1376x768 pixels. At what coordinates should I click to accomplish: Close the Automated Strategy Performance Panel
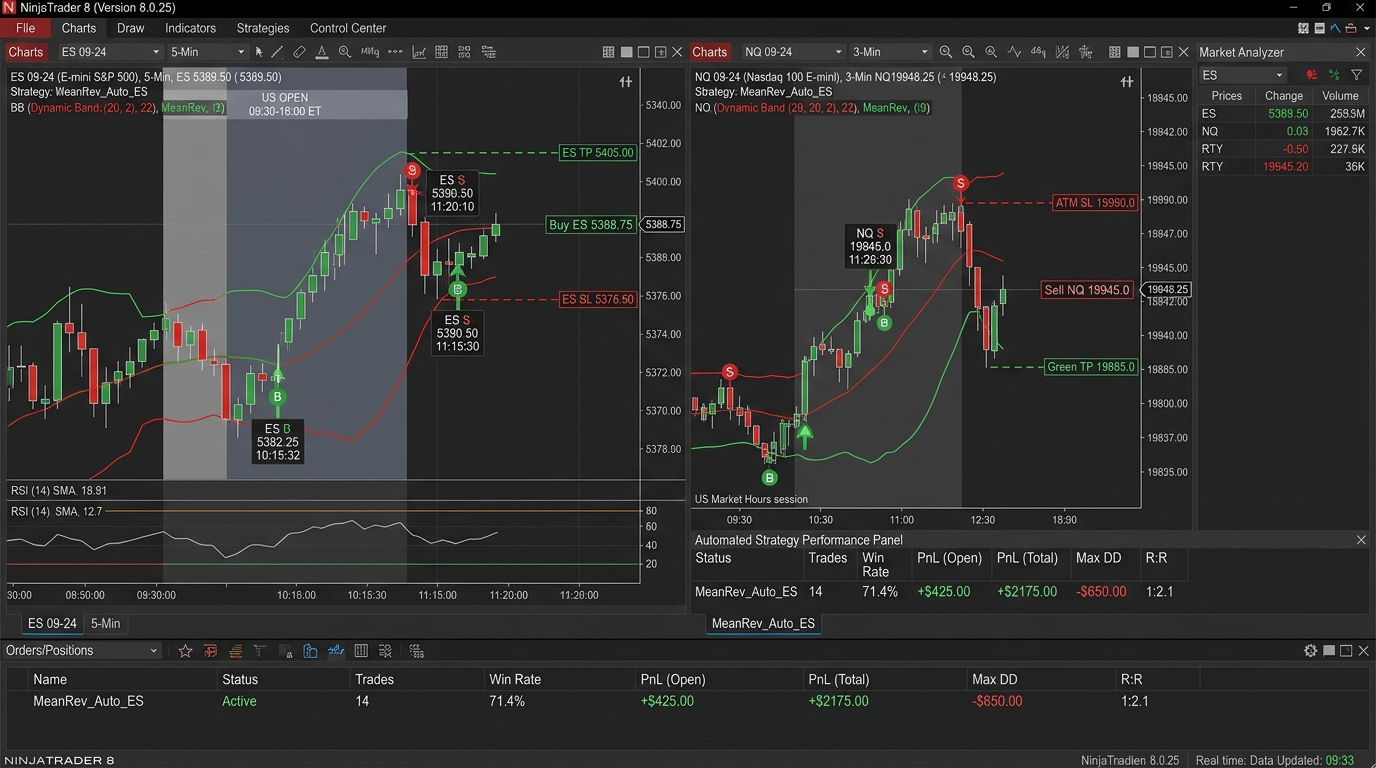tap(1361, 540)
